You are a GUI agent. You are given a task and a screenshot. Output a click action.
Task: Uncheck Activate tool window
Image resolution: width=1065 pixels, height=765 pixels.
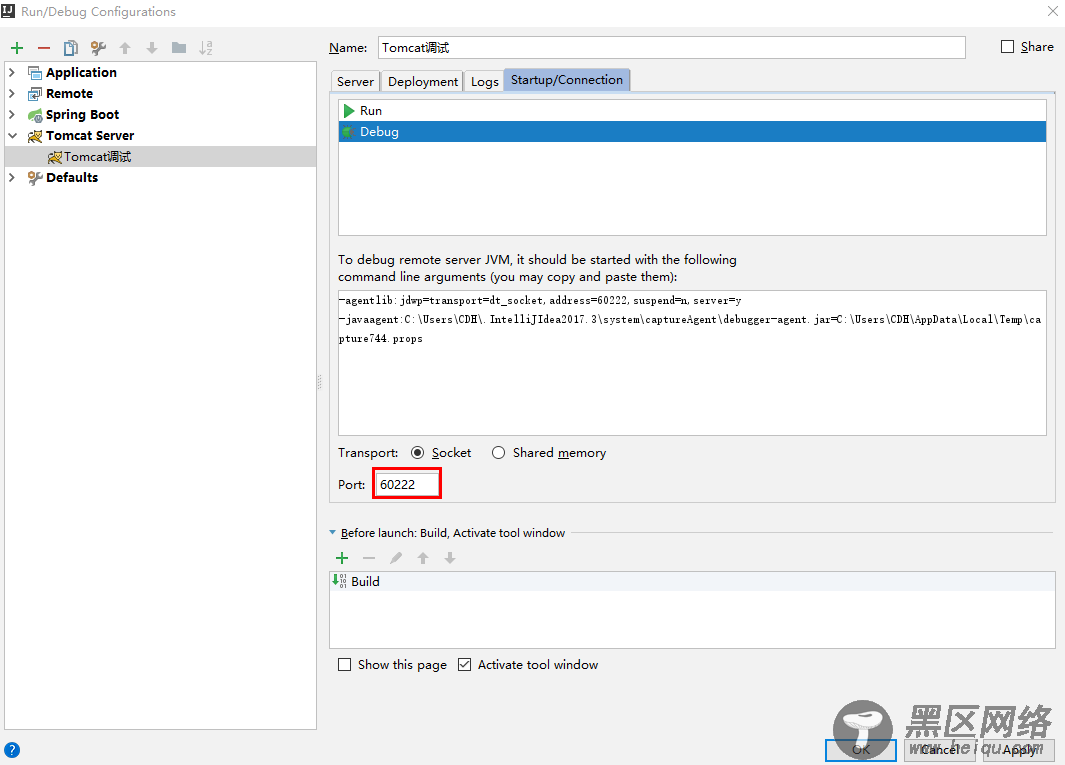point(465,664)
